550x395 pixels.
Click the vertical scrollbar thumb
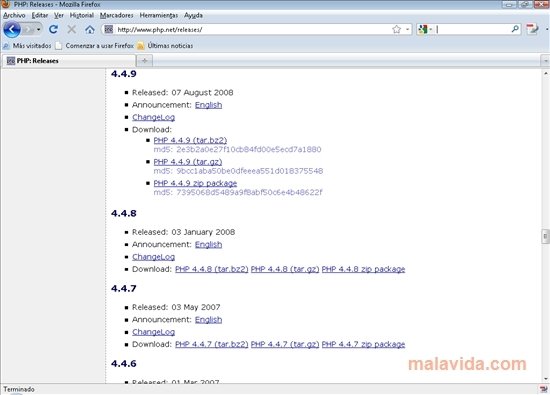545,236
